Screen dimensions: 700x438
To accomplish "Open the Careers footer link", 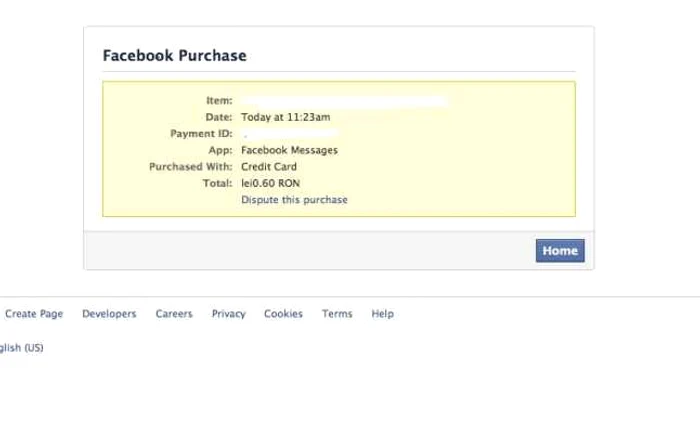I will [x=174, y=314].
